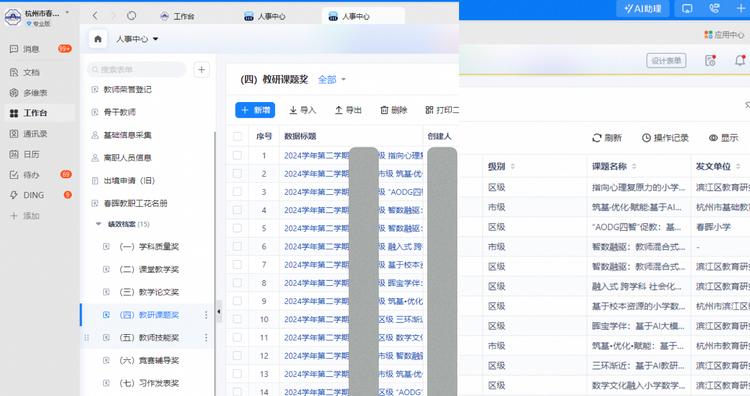
Task: Collapse the form list panel handle
Action: (x=219, y=312)
